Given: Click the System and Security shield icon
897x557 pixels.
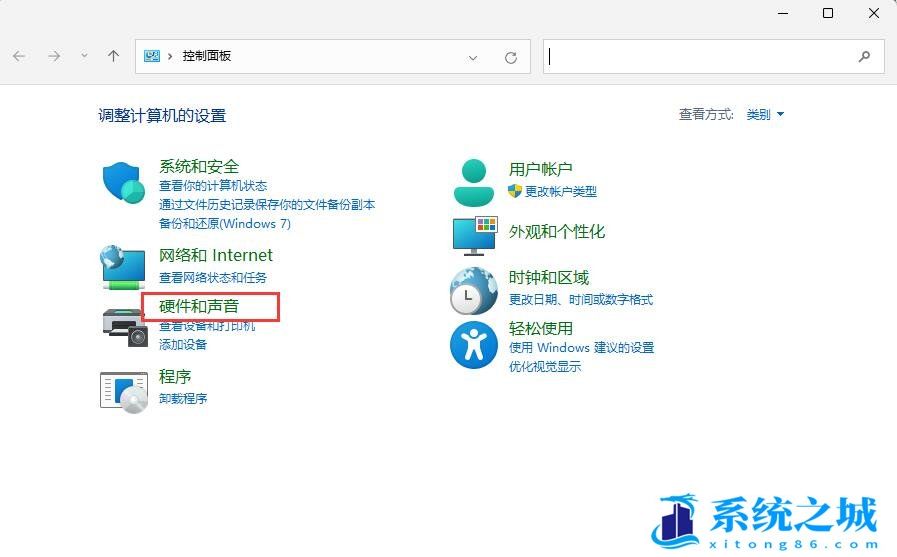Looking at the screenshot, I should pyautogui.click(x=124, y=183).
